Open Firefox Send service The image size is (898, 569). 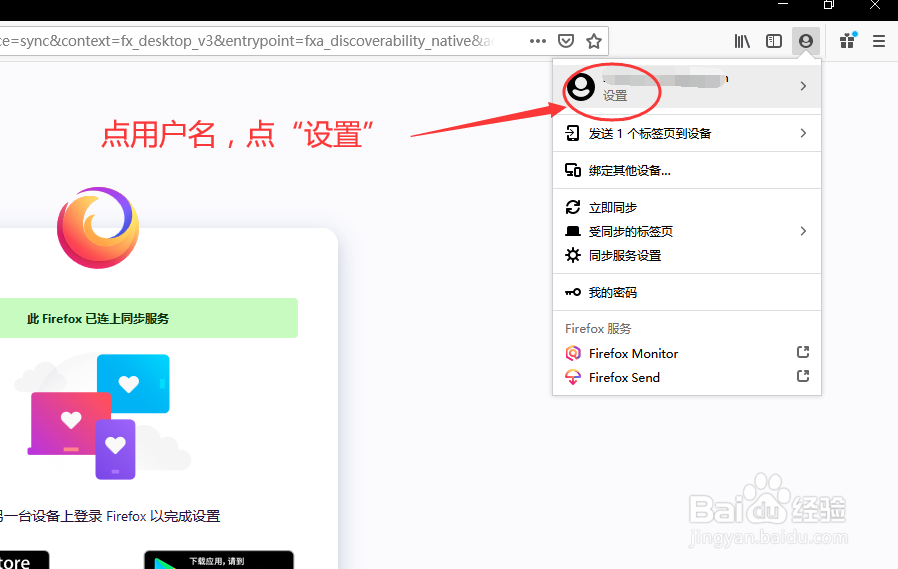click(687, 377)
